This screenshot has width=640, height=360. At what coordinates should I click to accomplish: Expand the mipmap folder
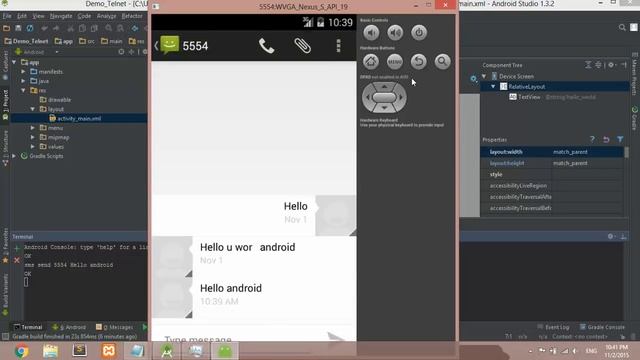(x=33, y=137)
